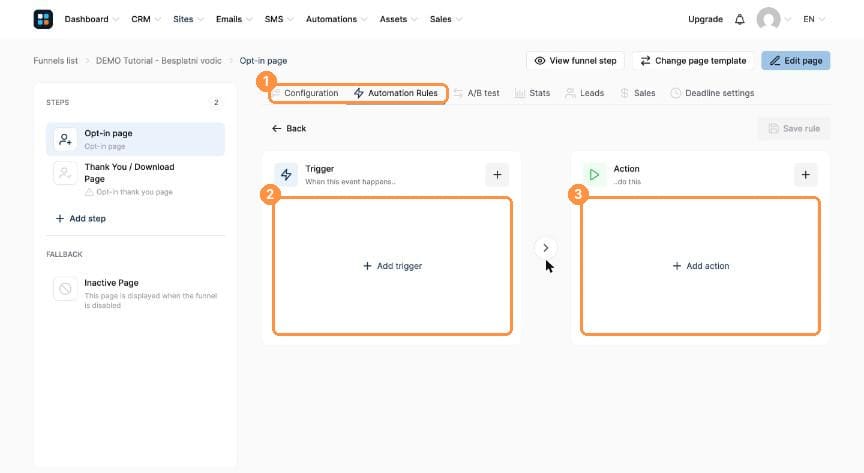Click View funnel step button
This screenshot has height=473, width=864.
[575, 61]
